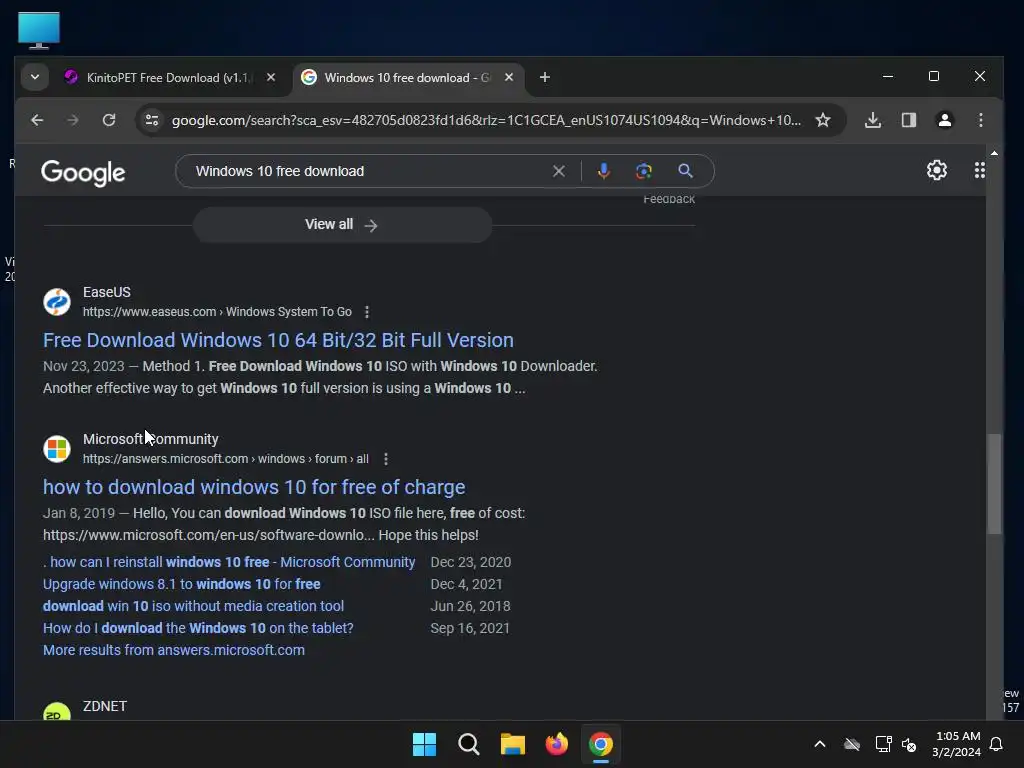Open download win 10 iso without media tool link
The width and height of the screenshot is (1024, 768).
193,606
